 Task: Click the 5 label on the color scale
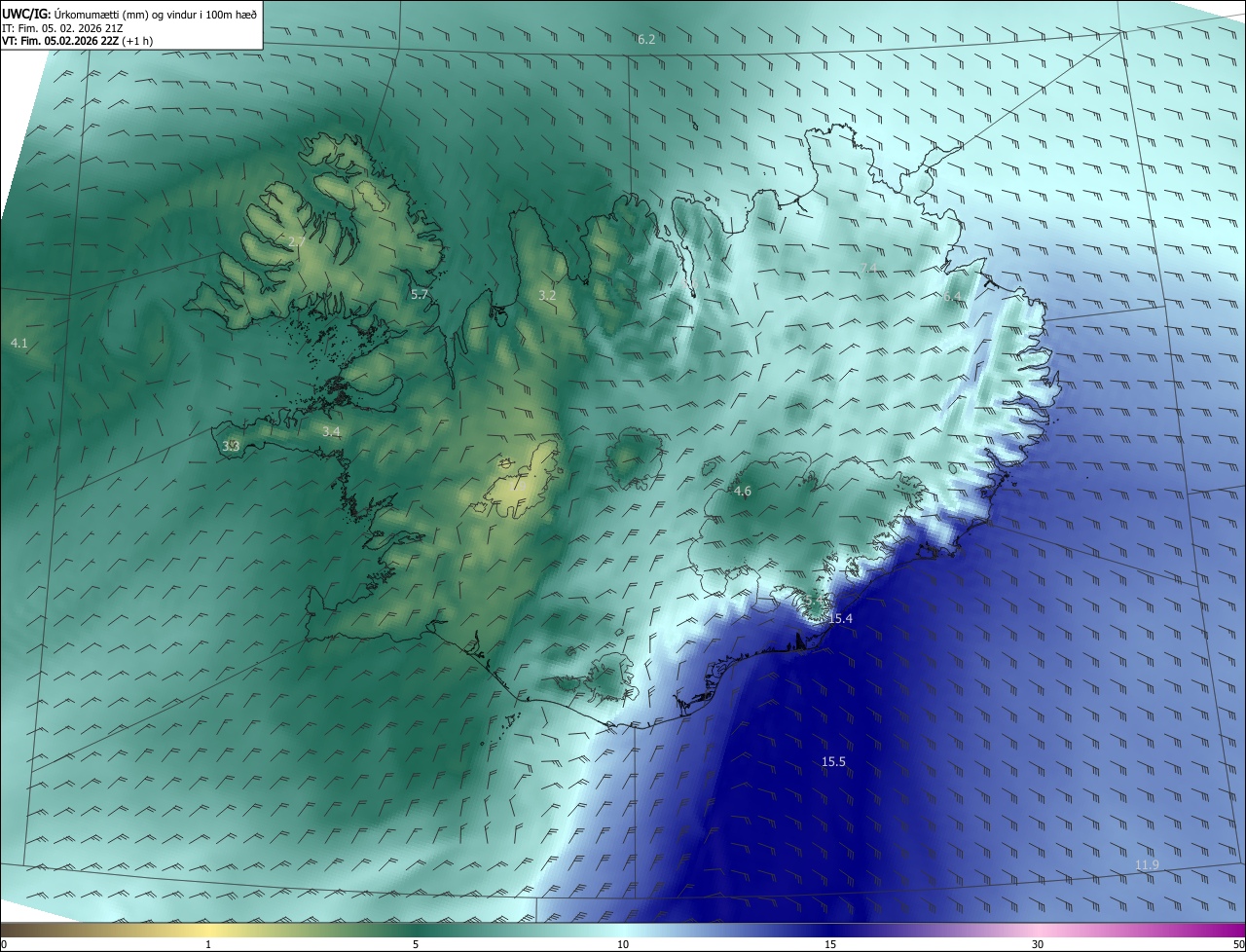416,944
